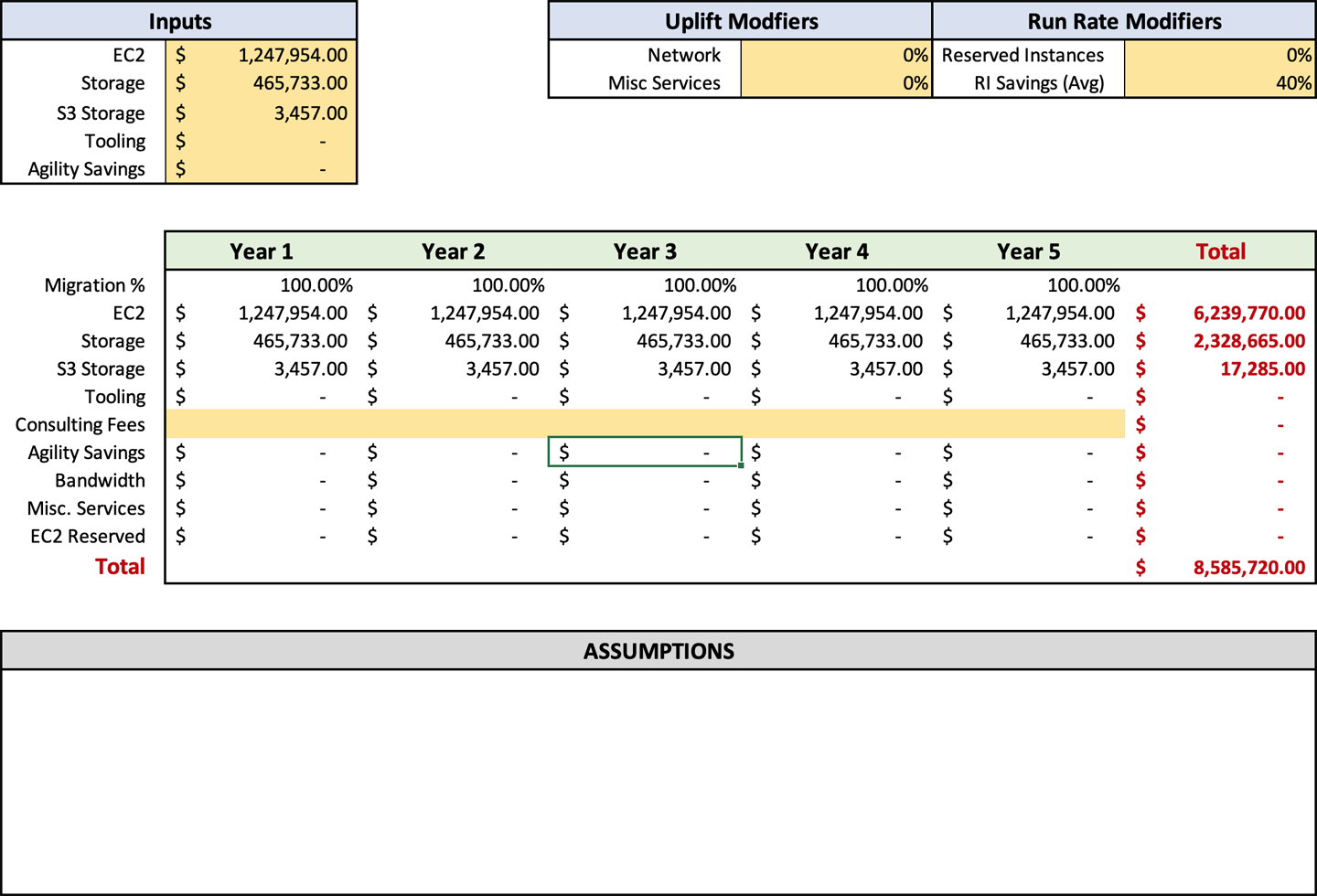Select the Year 4 Storage amount cell
The width and height of the screenshot is (1317, 896).
[x=837, y=341]
